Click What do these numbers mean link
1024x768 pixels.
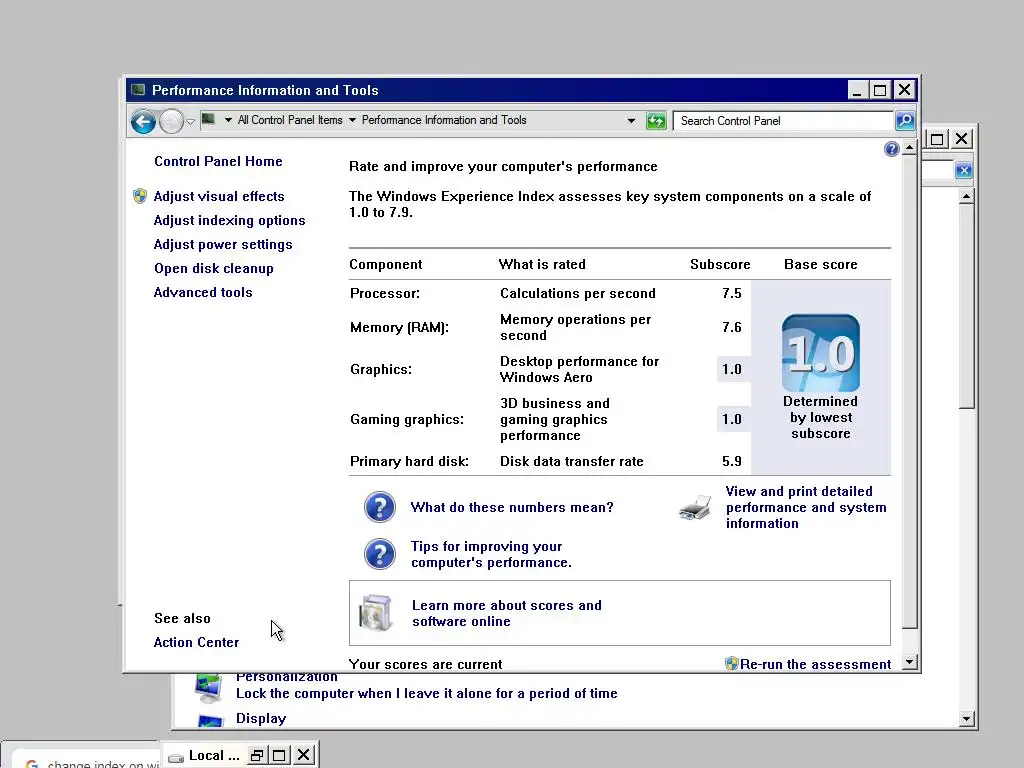tap(512, 507)
